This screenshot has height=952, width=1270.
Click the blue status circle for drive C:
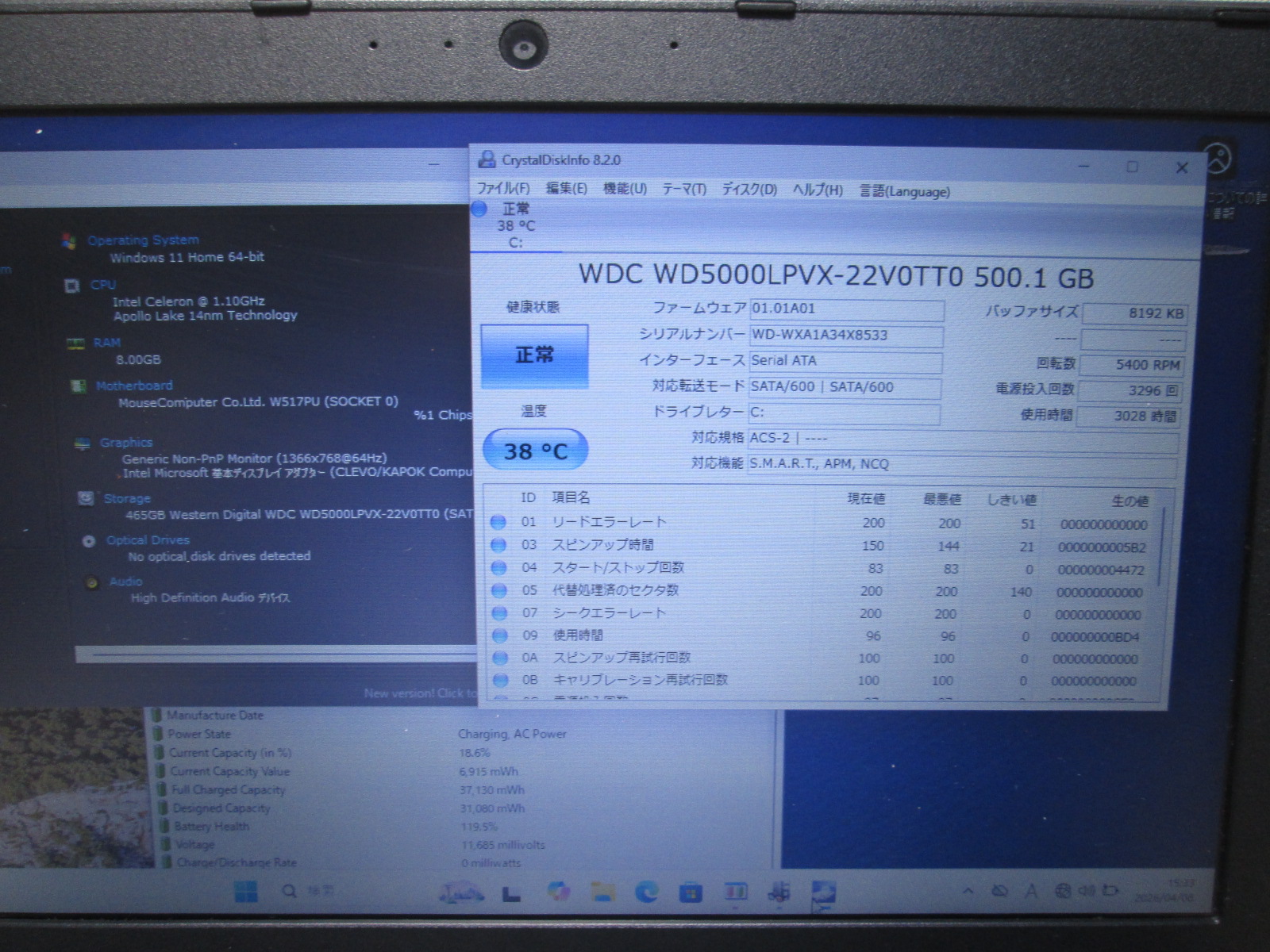coord(479,209)
